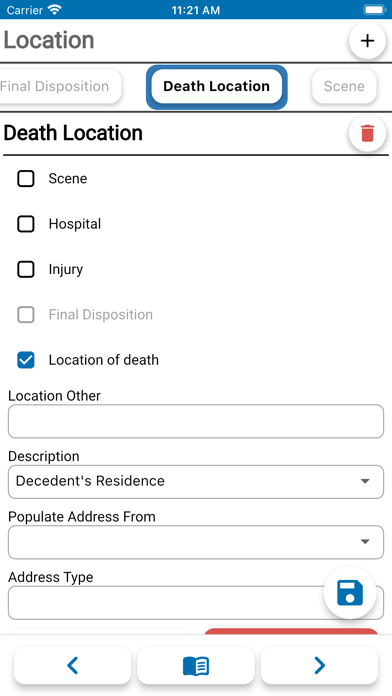Open the book index icon

click(196, 665)
